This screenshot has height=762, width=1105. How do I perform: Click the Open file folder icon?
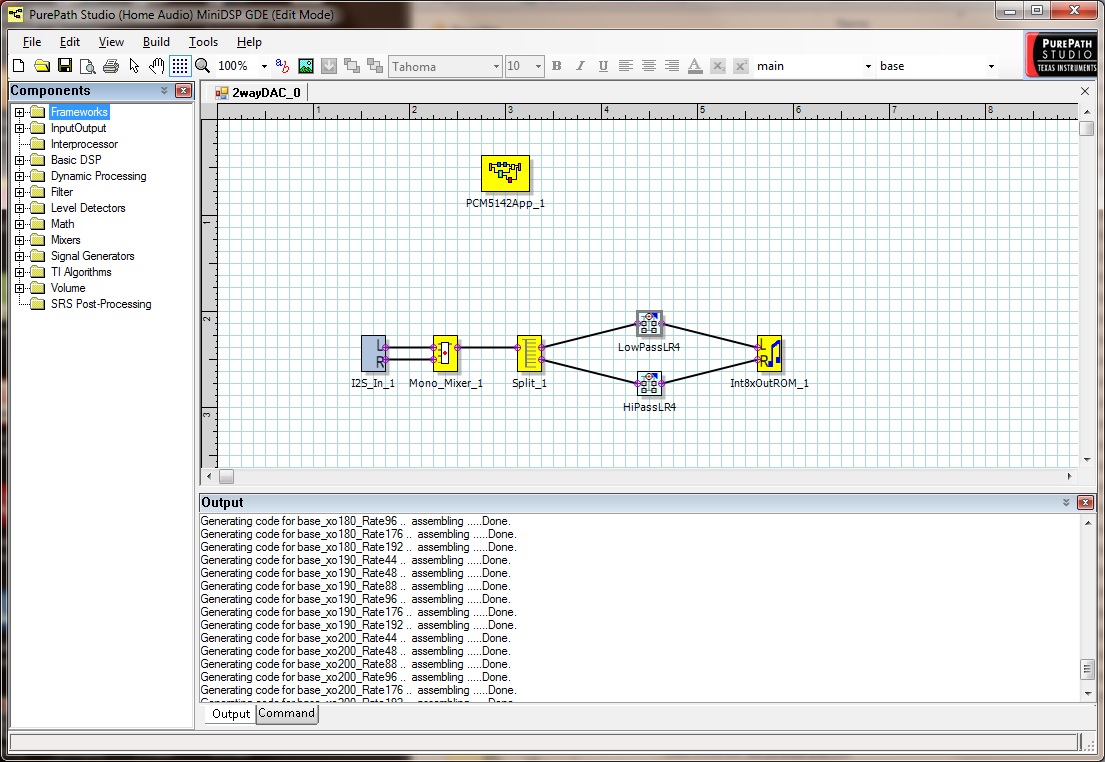point(42,66)
